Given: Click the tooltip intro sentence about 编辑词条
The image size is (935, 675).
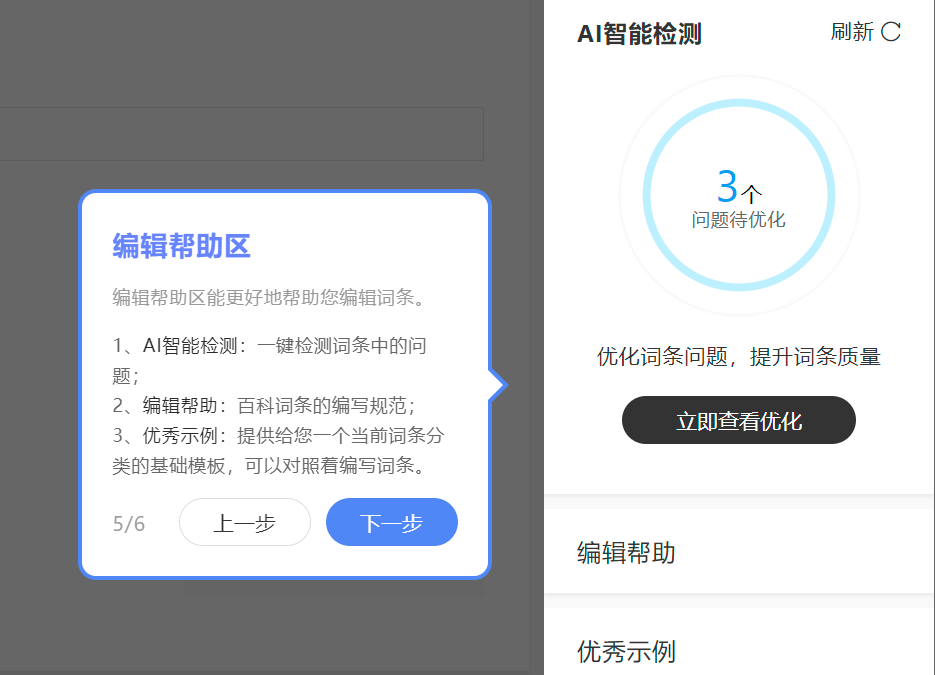Looking at the screenshot, I should click(x=270, y=298).
